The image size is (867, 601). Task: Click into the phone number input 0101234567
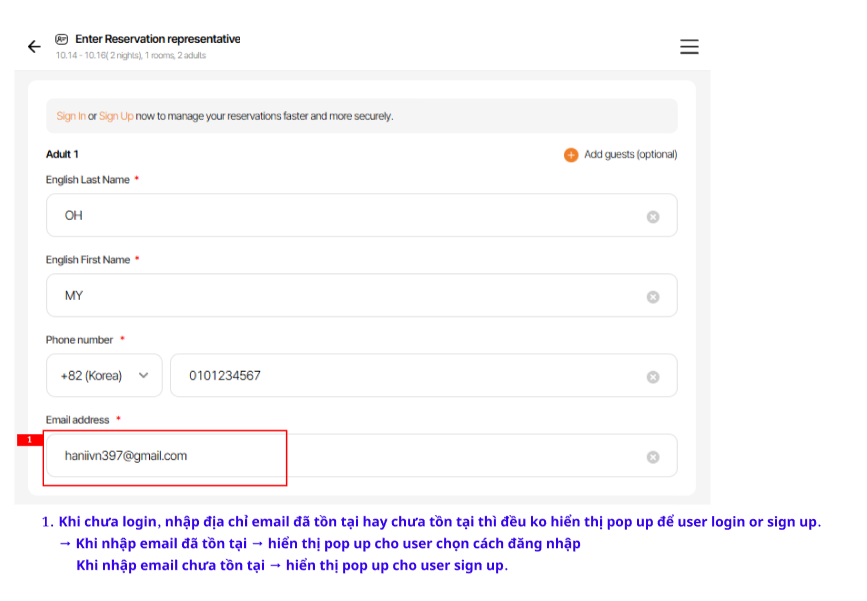(x=400, y=376)
